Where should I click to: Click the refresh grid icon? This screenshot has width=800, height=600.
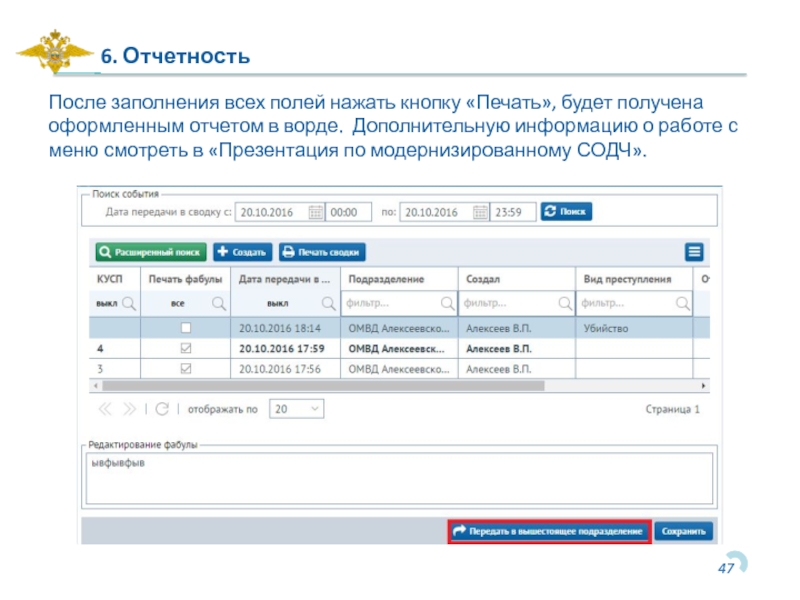click(162, 409)
